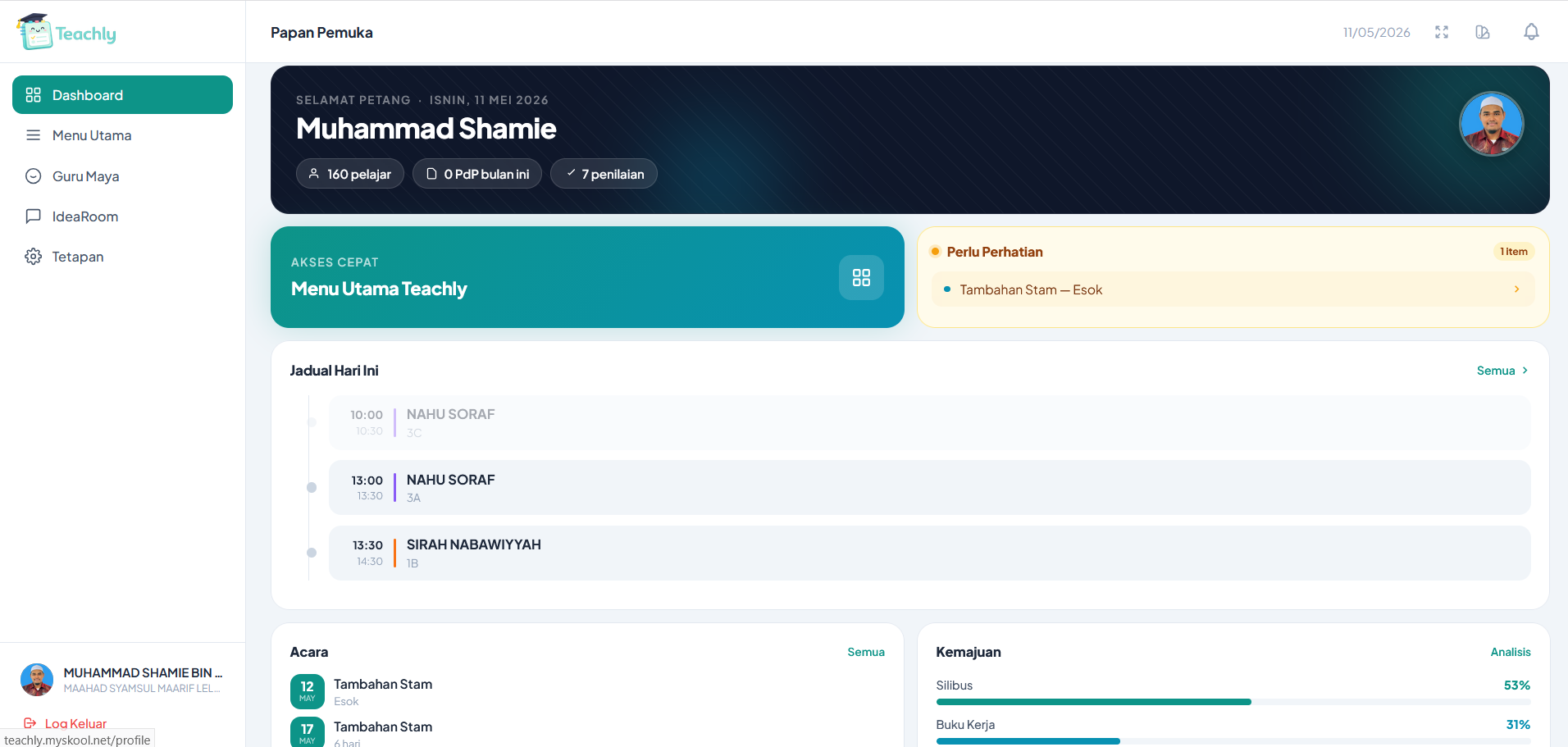Click the IdeaRoom chat bubble icon
Viewport: 1568px width, 747px height.
[x=33, y=216]
